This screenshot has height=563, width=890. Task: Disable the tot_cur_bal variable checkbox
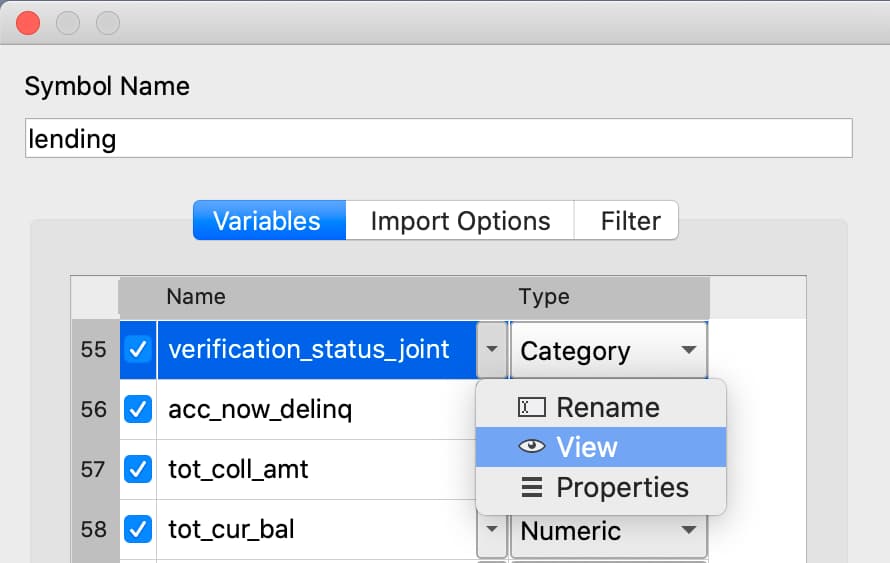[138, 530]
